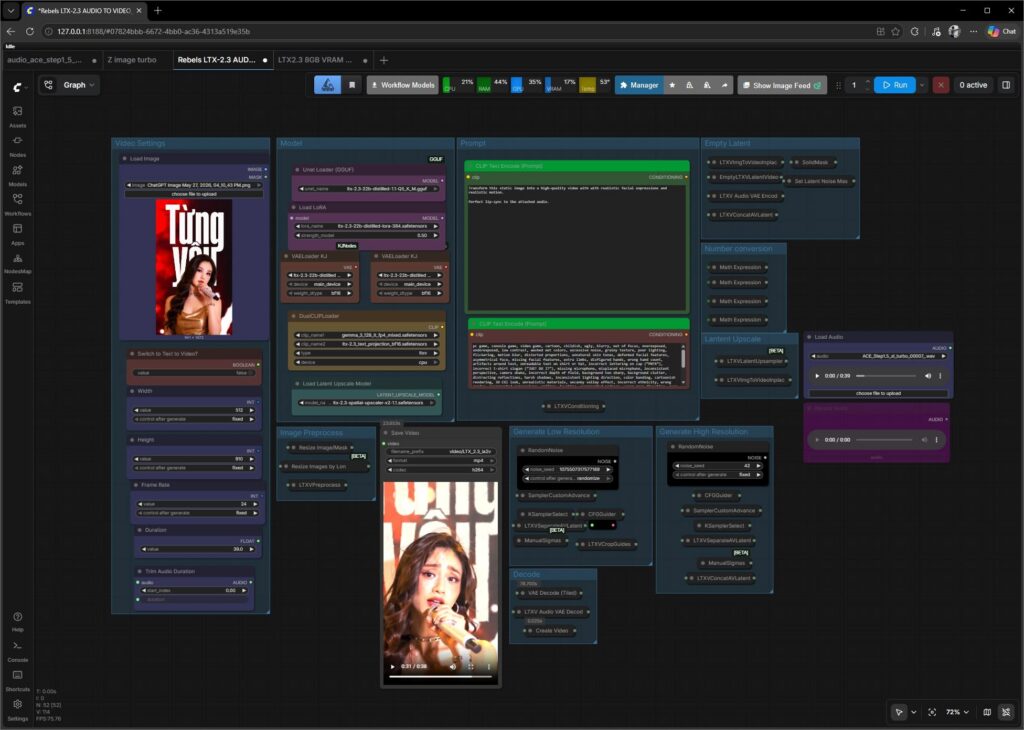
Task: Adjust strength_model 0.50 value in Load LoRA
Action: [368, 235]
